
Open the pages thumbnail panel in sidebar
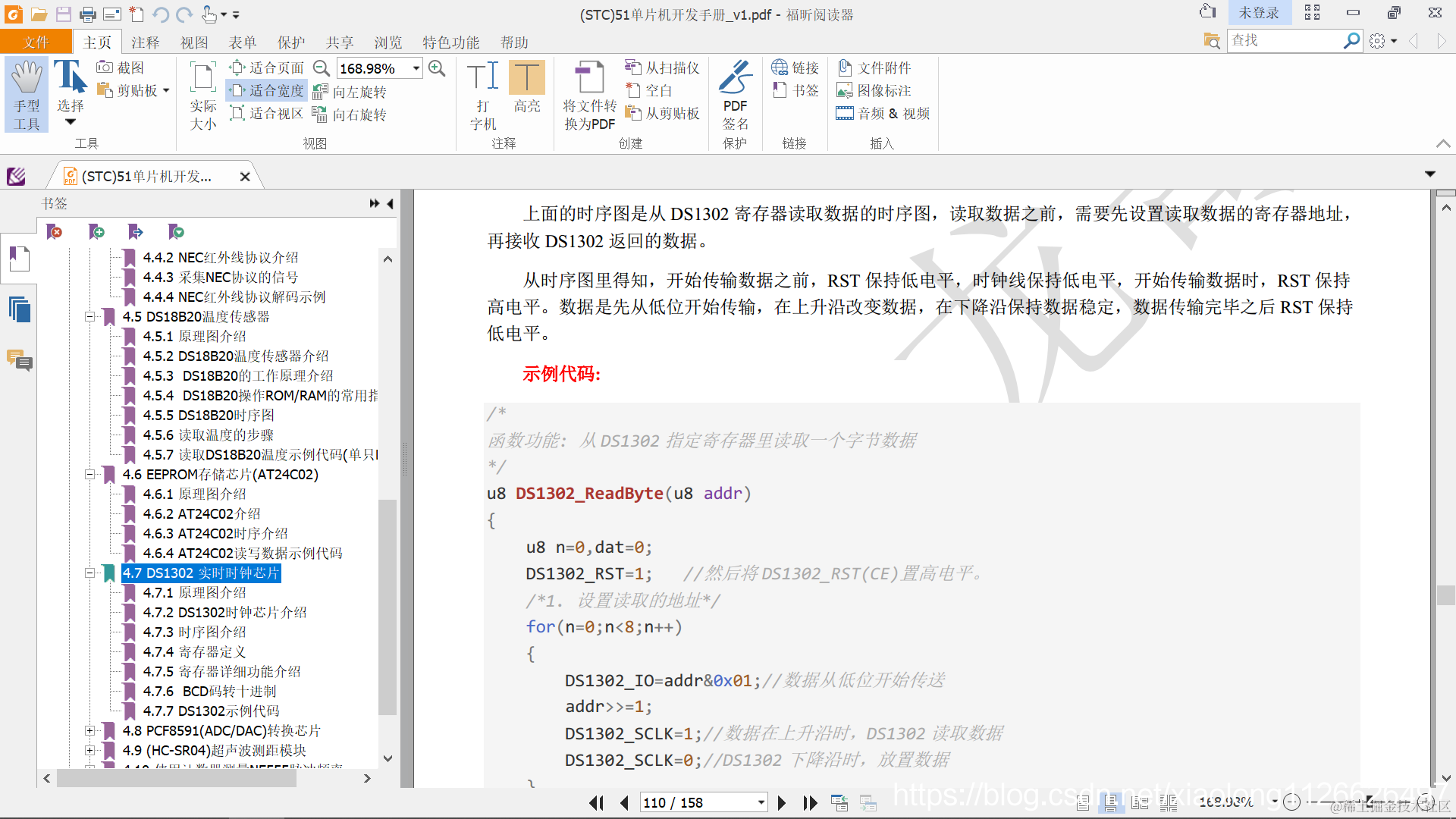(x=19, y=309)
